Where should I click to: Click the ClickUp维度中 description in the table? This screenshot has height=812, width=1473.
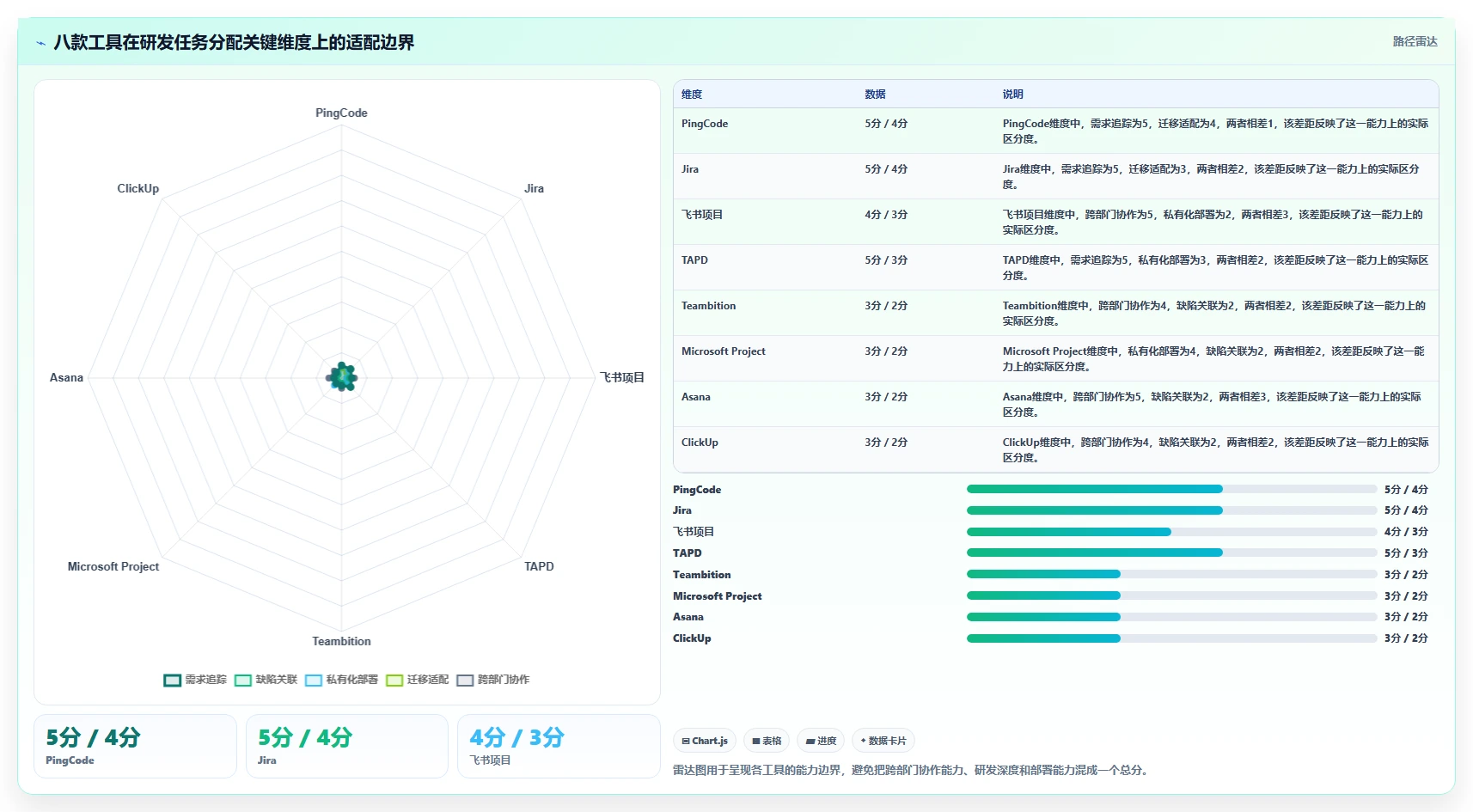pos(1215,450)
